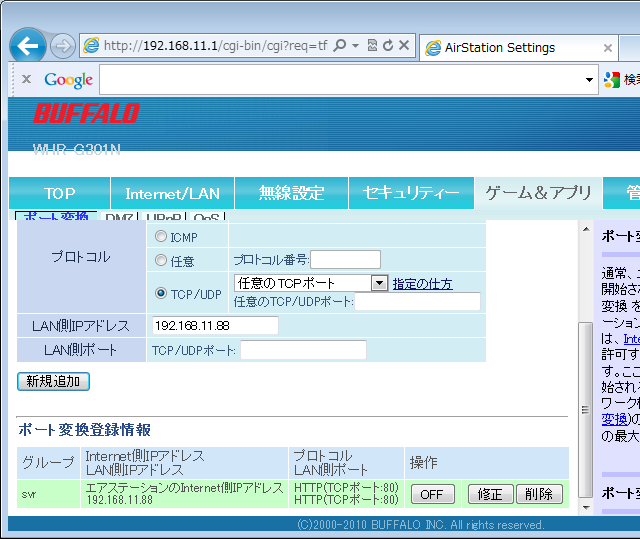Click the browser forward arrow button
The height and width of the screenshot is (539, 640).
[x=63, y=46]
